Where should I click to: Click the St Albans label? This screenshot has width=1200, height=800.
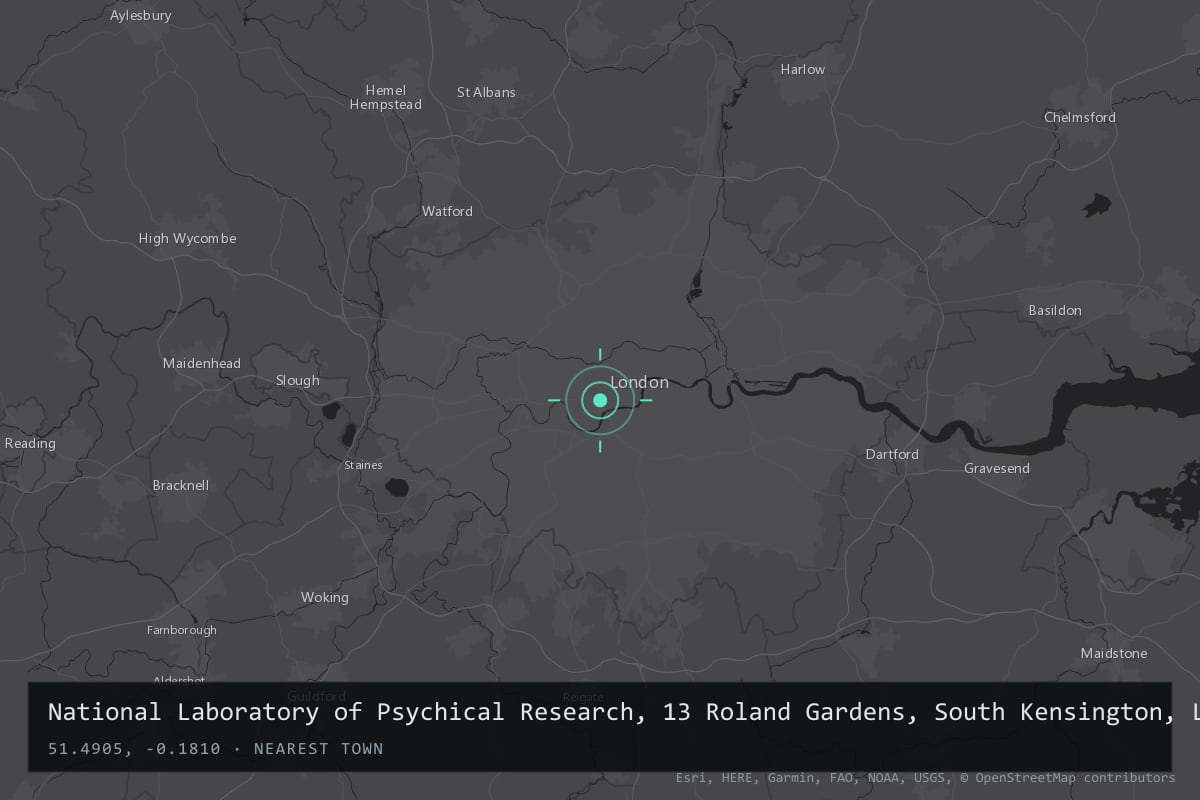pyautogui.click(x=486, y=92)
